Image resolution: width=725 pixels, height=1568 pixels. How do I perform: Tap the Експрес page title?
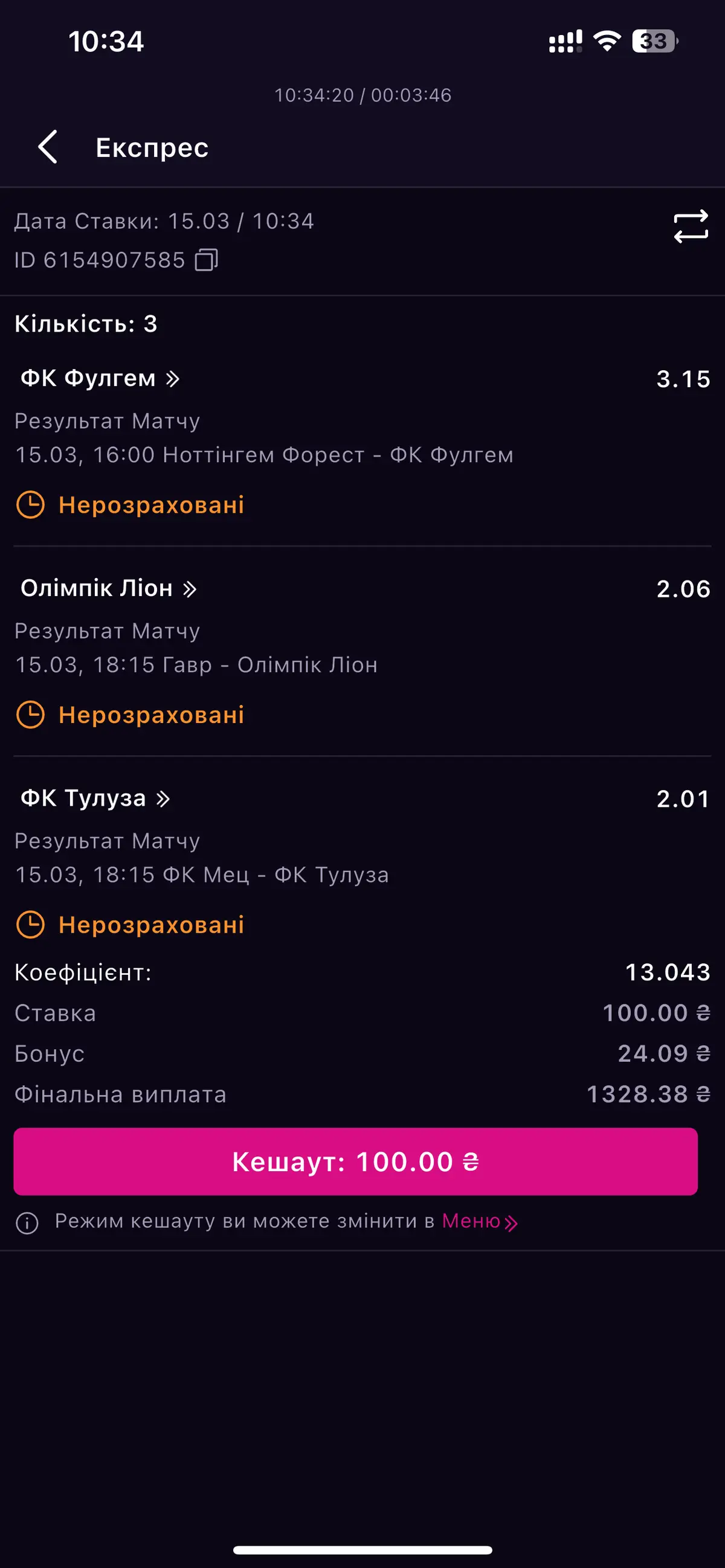152,148
